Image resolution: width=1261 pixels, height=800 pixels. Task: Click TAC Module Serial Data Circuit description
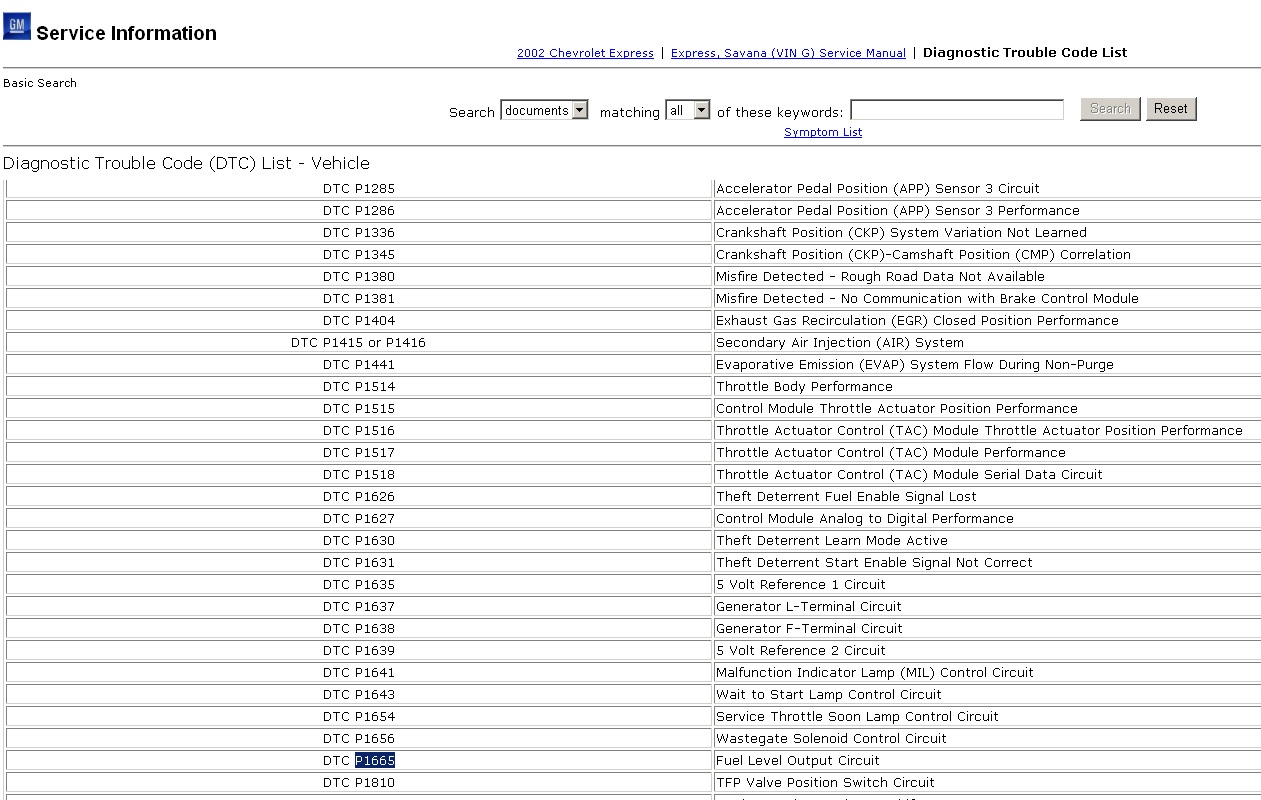[x=909, y=474]
